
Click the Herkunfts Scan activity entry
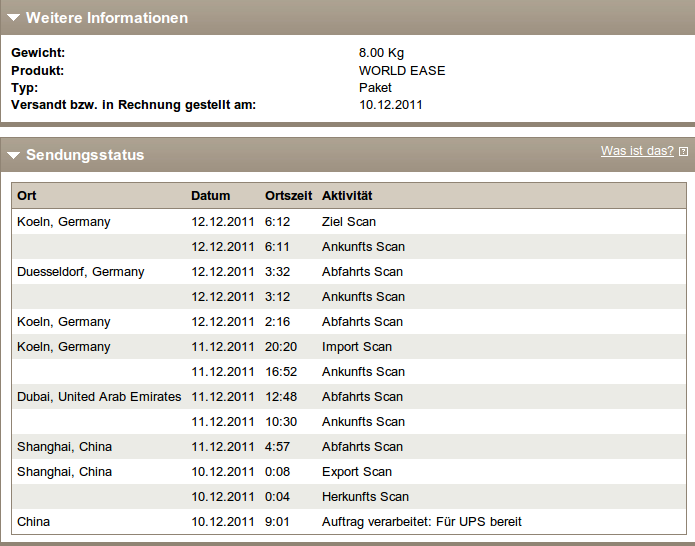(x=365, y=497)
